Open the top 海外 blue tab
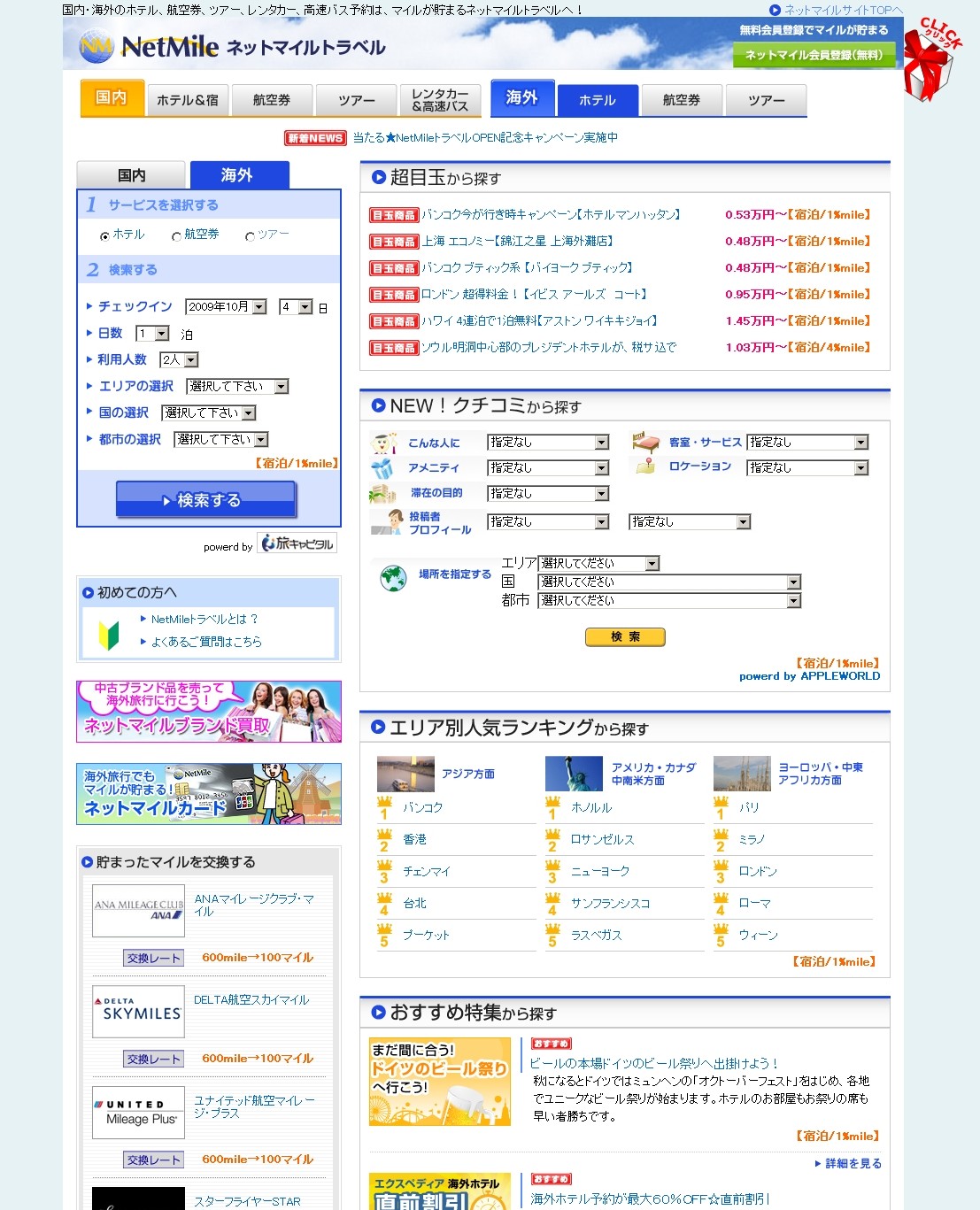The image size is (980, 1210). coord(522,98)
